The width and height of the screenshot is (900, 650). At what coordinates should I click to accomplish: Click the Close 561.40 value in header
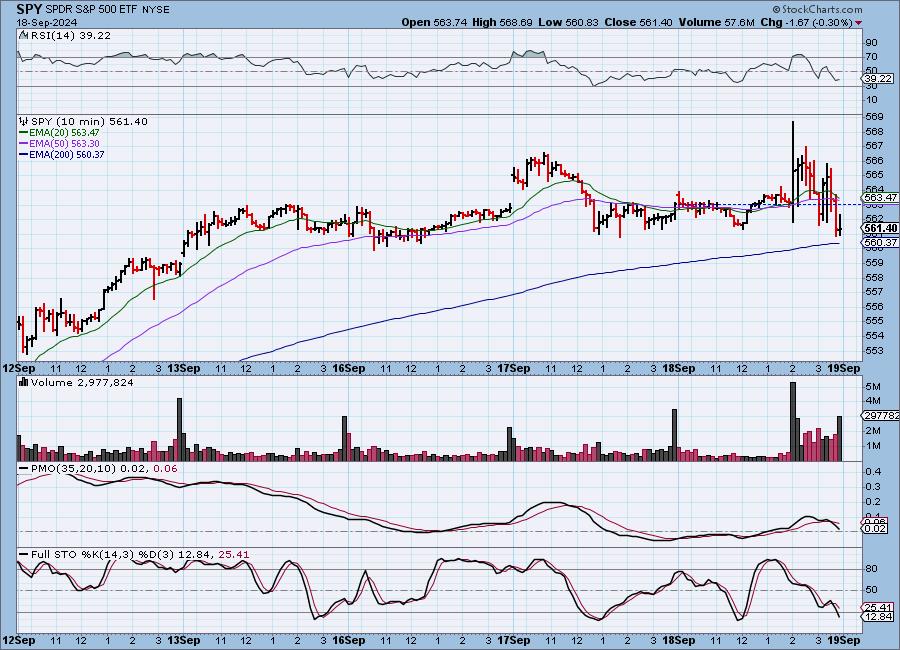click(639, 22)
